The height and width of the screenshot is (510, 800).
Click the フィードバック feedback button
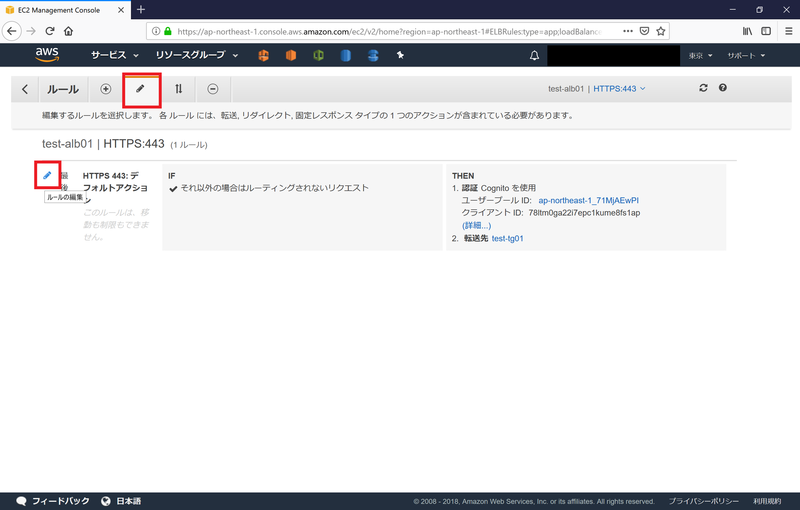53,501
